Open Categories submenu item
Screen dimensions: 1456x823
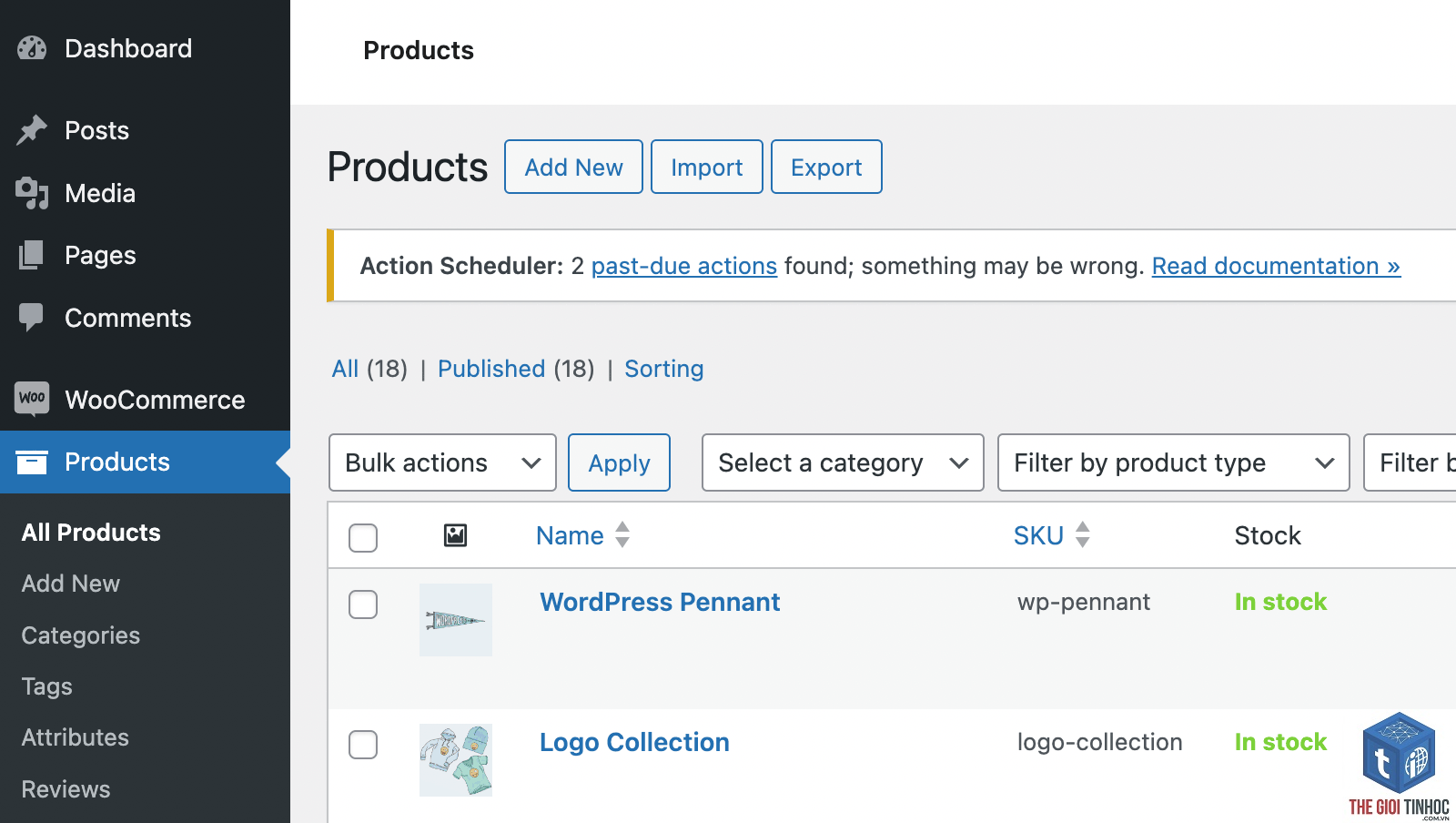(x=81, y=635)
